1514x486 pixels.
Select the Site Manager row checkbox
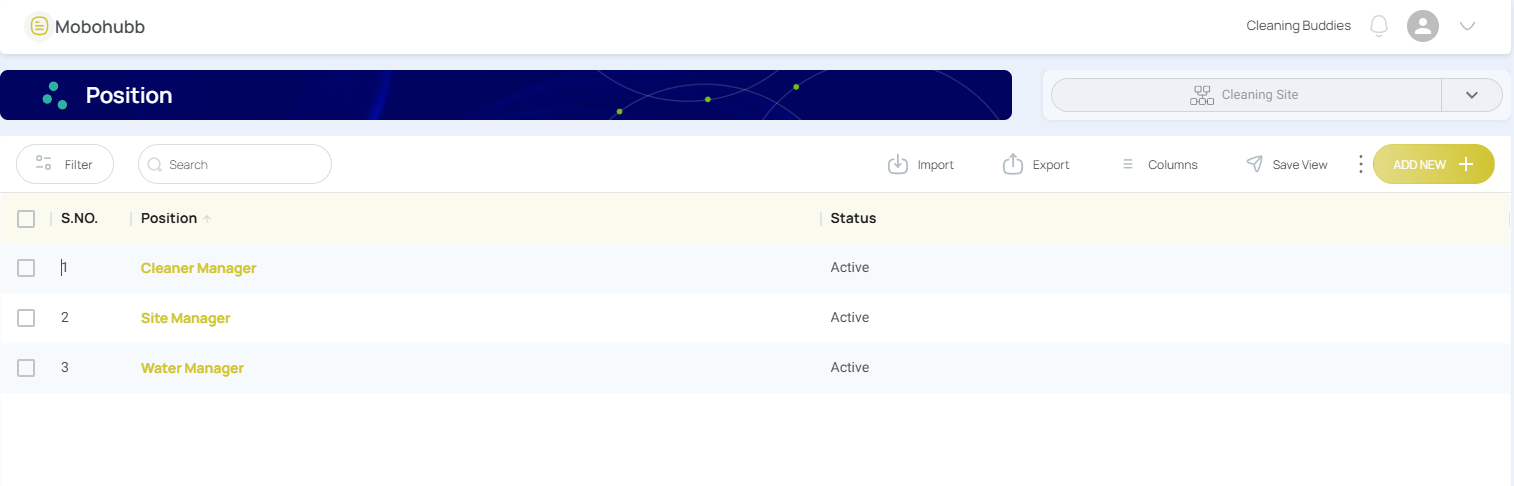pos(26,318)
